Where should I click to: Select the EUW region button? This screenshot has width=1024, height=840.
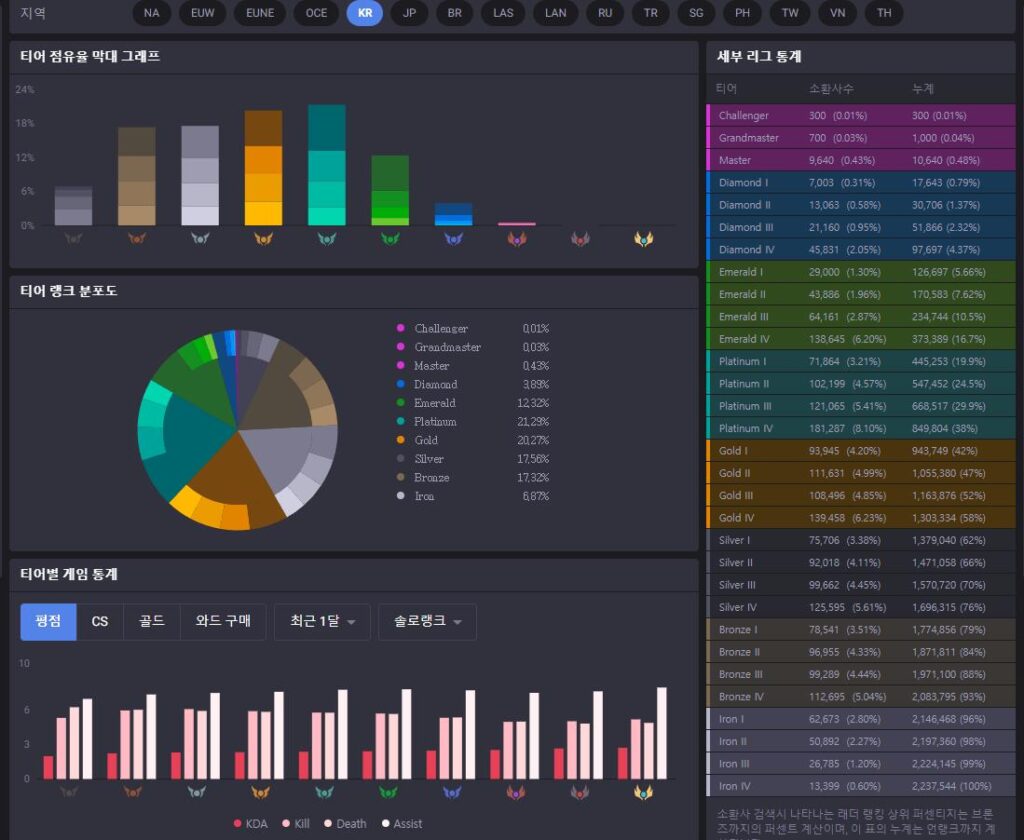[x=202, y=13]
